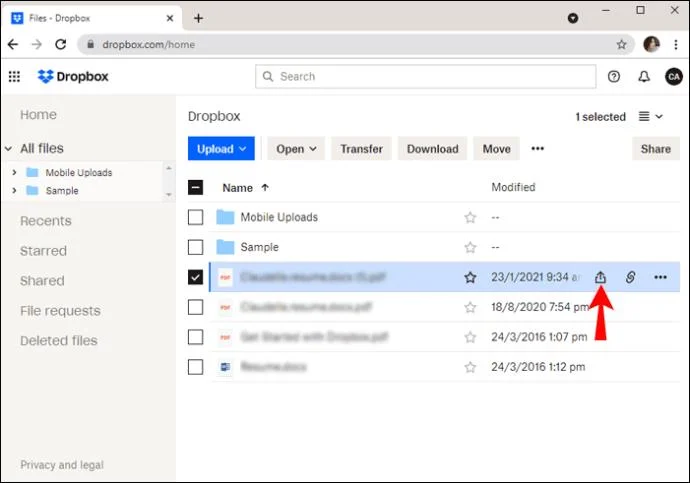The height and width of the screenshot is (483, 690).
Task: Sort by Name column arrow
Action: (265, 188)
